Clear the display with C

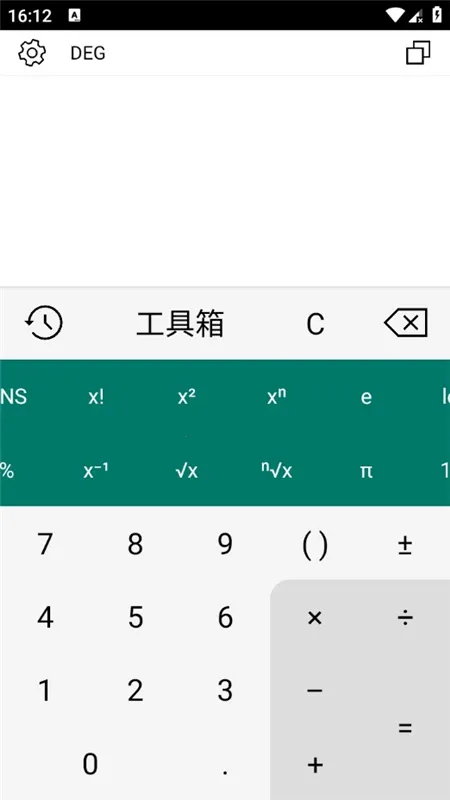[315, 323]
